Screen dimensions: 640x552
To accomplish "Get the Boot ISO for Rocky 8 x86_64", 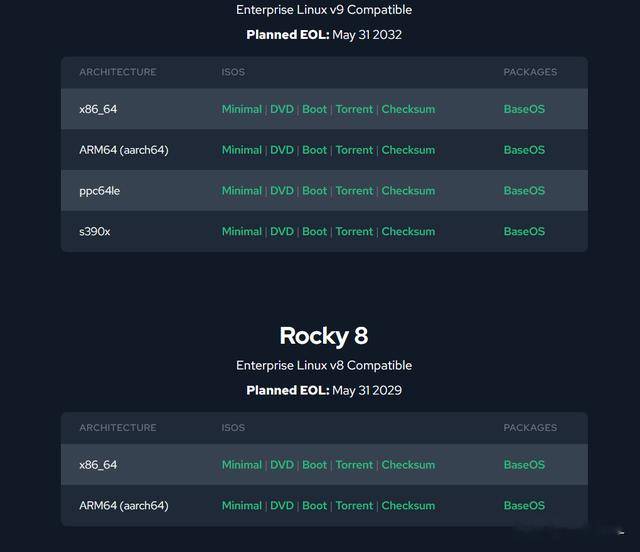I will pos(314,465).
